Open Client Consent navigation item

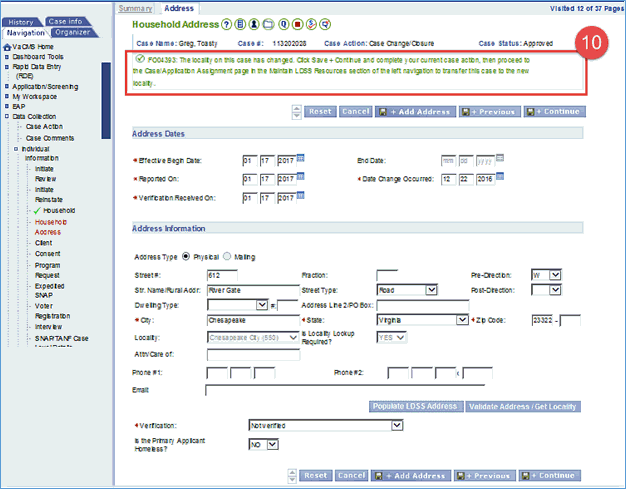tap(48, 248)
